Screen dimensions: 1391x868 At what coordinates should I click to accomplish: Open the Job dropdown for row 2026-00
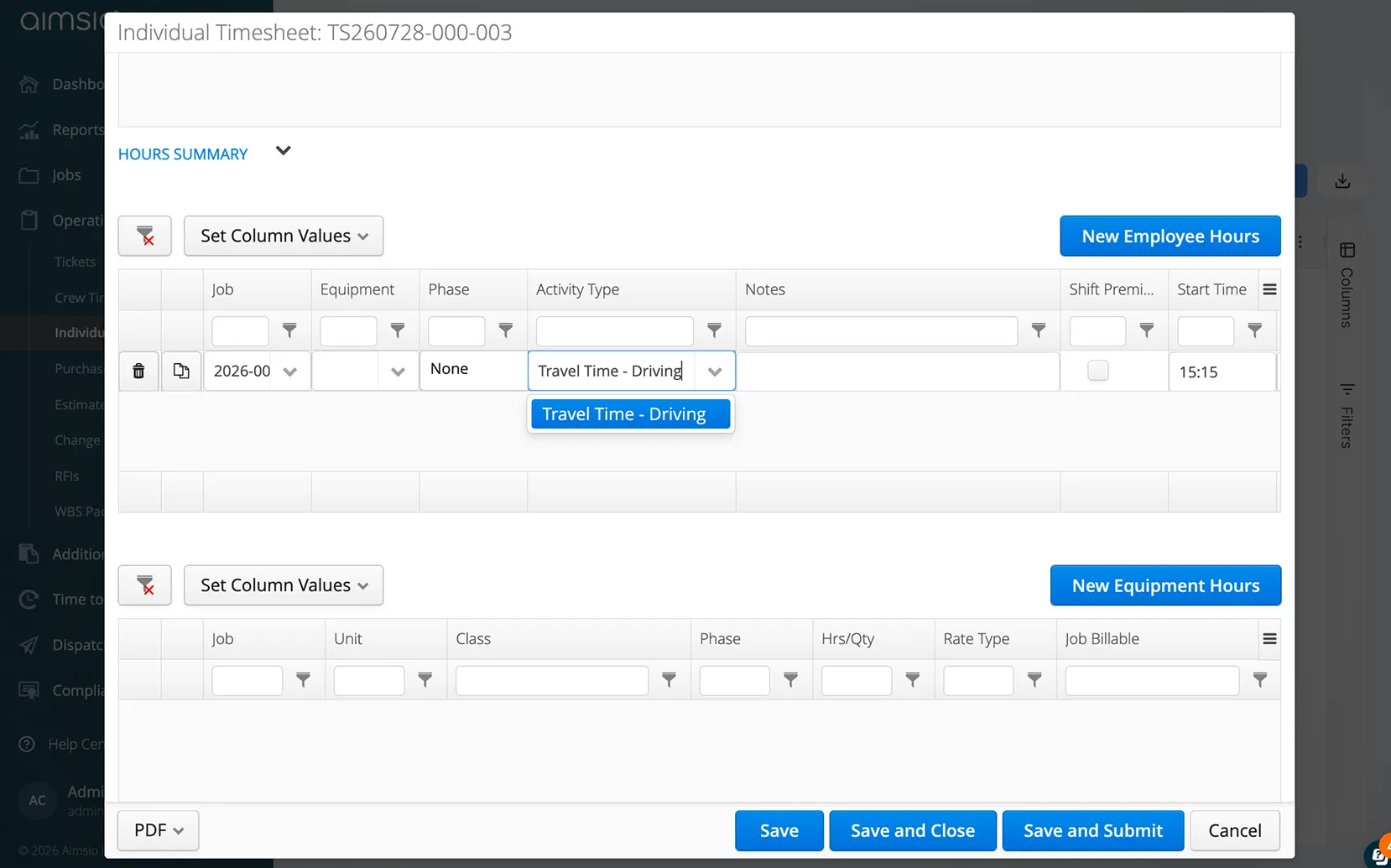(290, 372)
